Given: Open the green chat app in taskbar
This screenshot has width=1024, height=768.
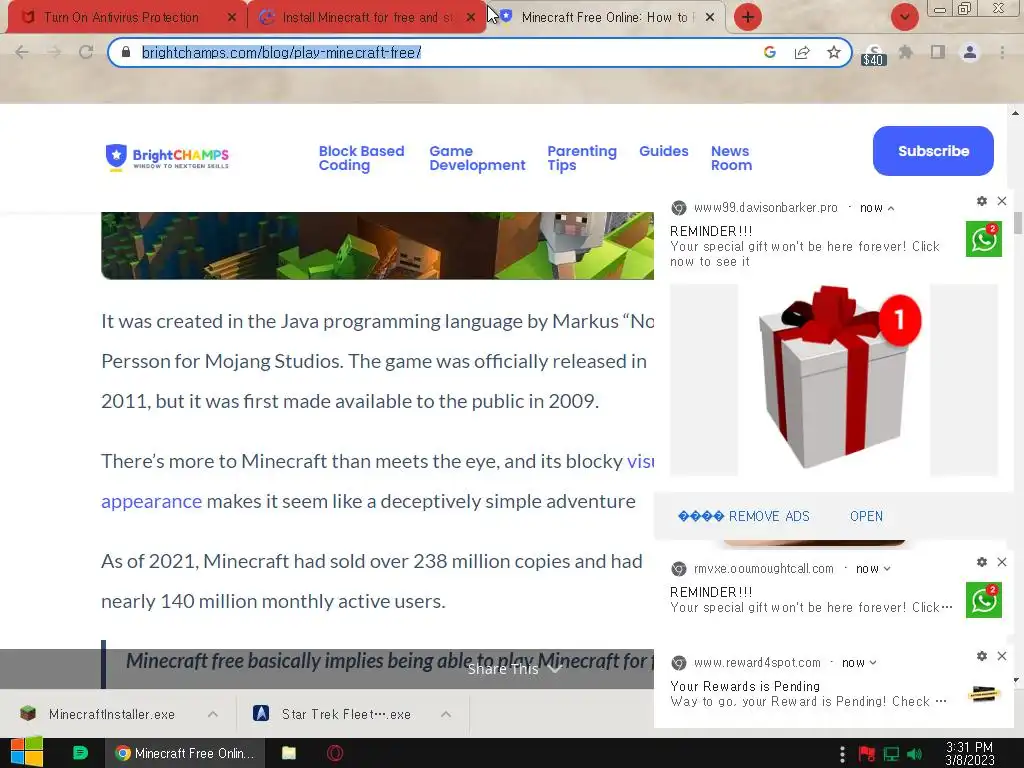Looking at the screenshot, I should coord(80,753).
